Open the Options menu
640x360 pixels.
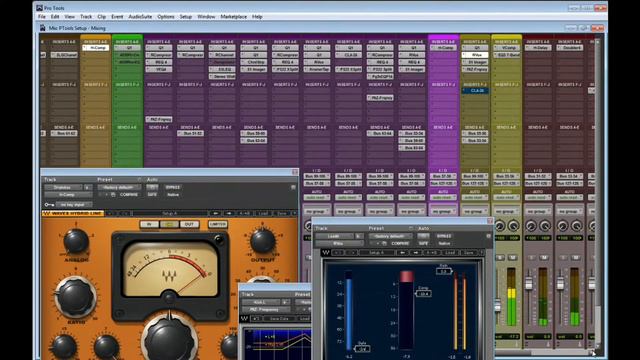pyautogui.click(x=166, y=17)
